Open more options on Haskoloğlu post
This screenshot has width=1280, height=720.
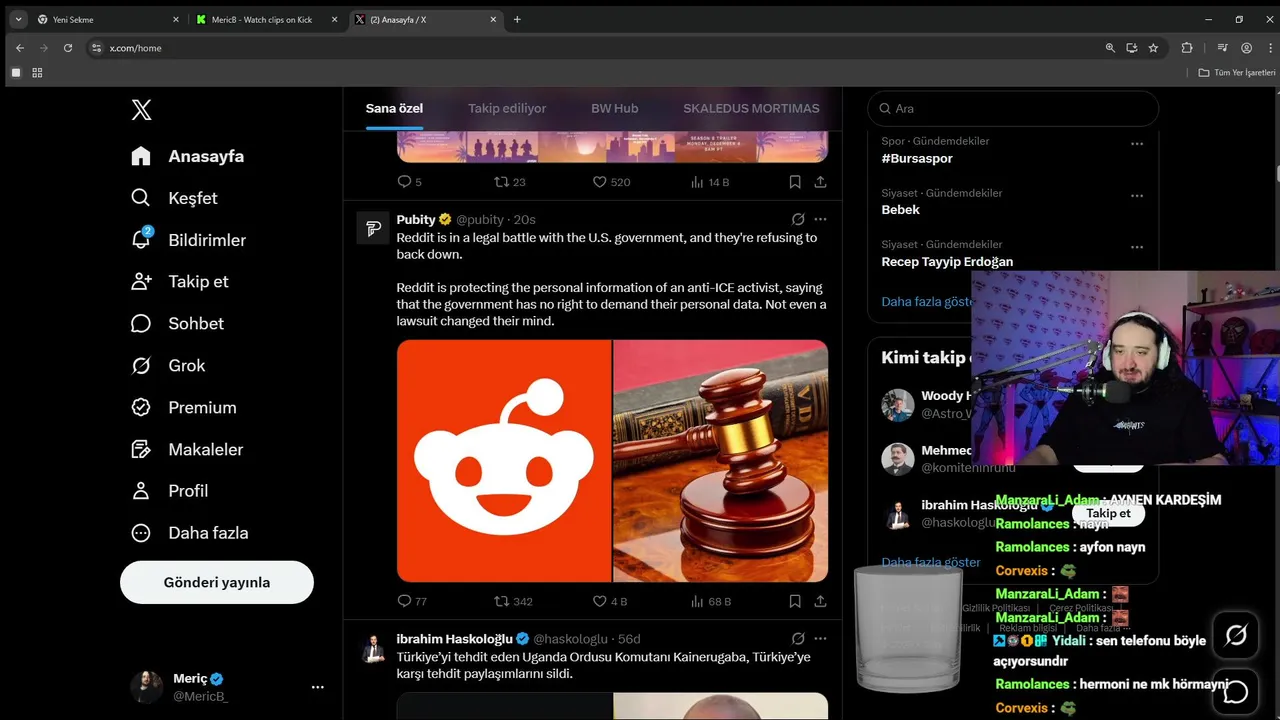[x=820, y=638]
